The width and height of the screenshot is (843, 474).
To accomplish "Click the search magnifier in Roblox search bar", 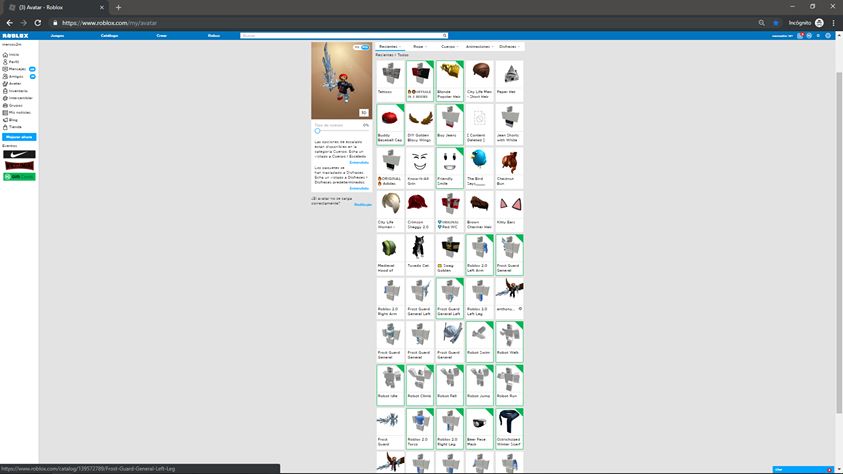I will [x=445, y=35].
